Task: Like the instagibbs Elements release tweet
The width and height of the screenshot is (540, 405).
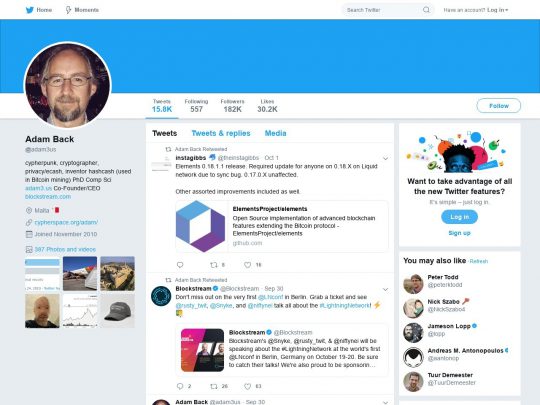Action: click(247, 265)
